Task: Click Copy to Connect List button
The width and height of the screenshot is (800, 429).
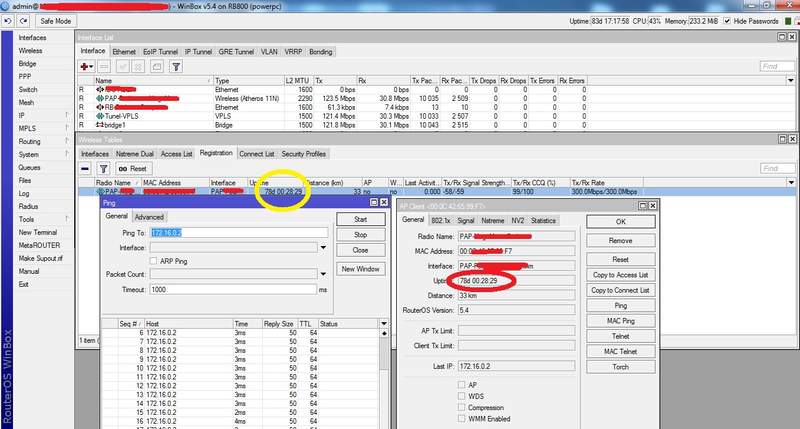Action: coord(620,290)
